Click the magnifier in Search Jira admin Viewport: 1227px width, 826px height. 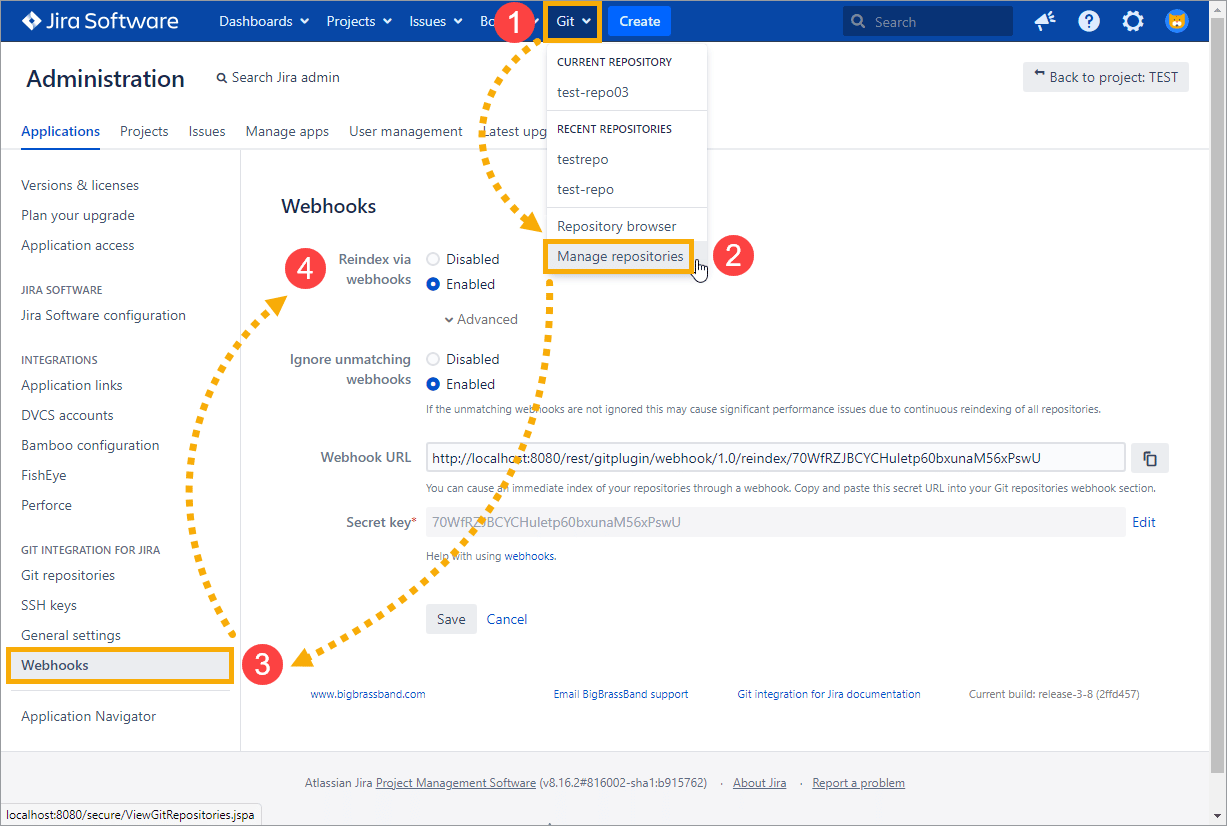222,78
